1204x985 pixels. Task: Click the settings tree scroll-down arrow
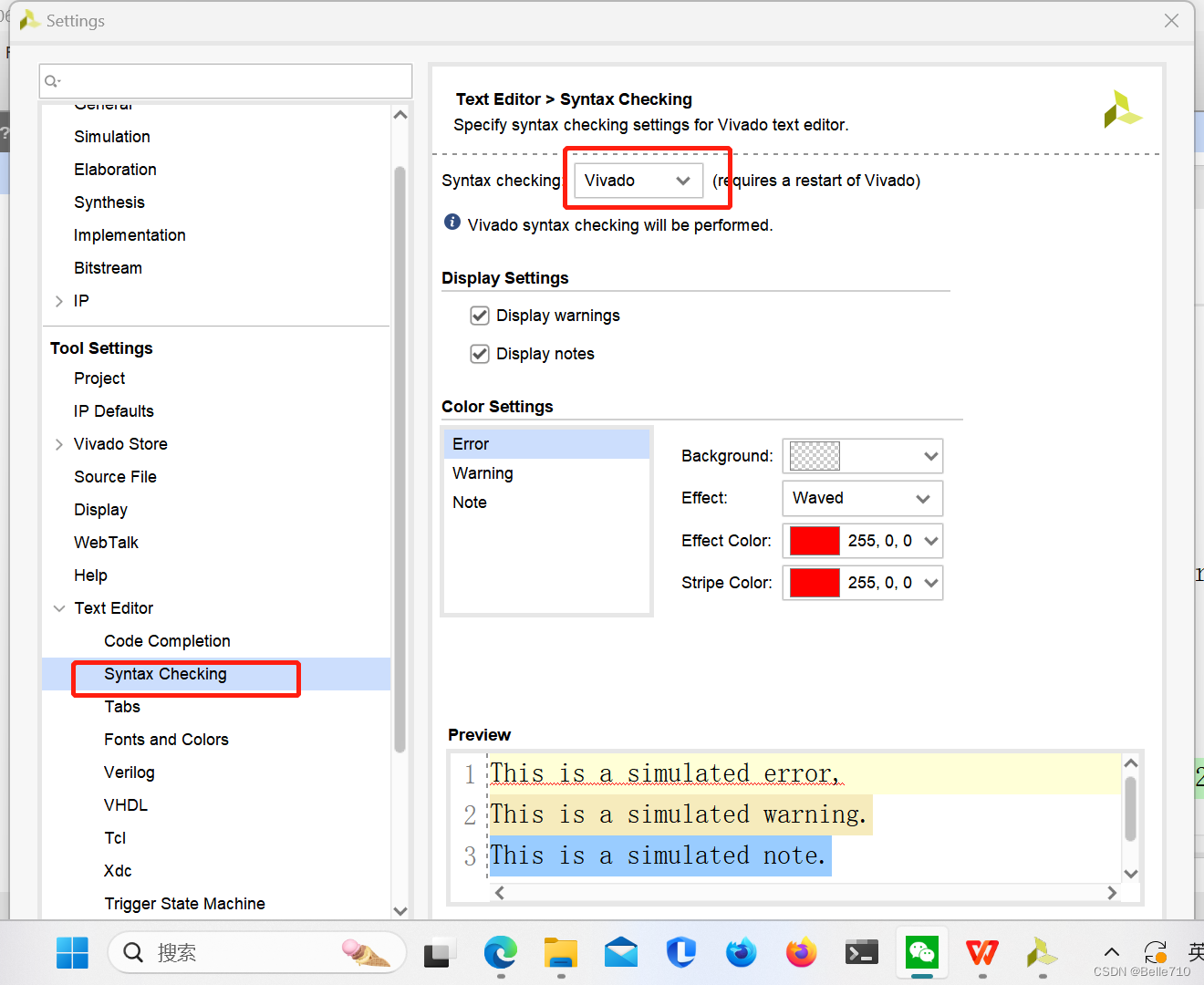tap(400, 910)
